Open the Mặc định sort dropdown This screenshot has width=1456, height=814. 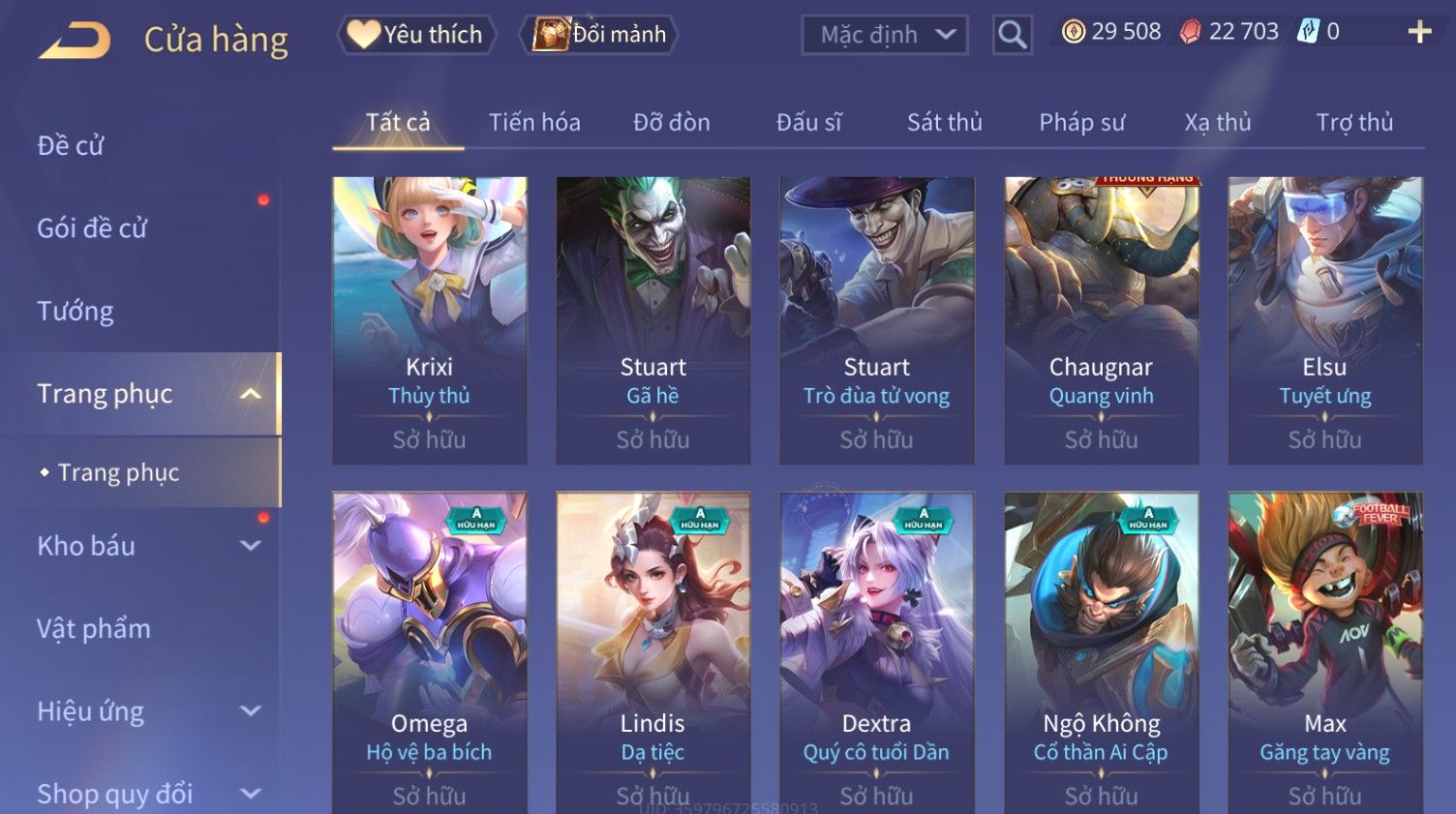[x=885, y=35]
